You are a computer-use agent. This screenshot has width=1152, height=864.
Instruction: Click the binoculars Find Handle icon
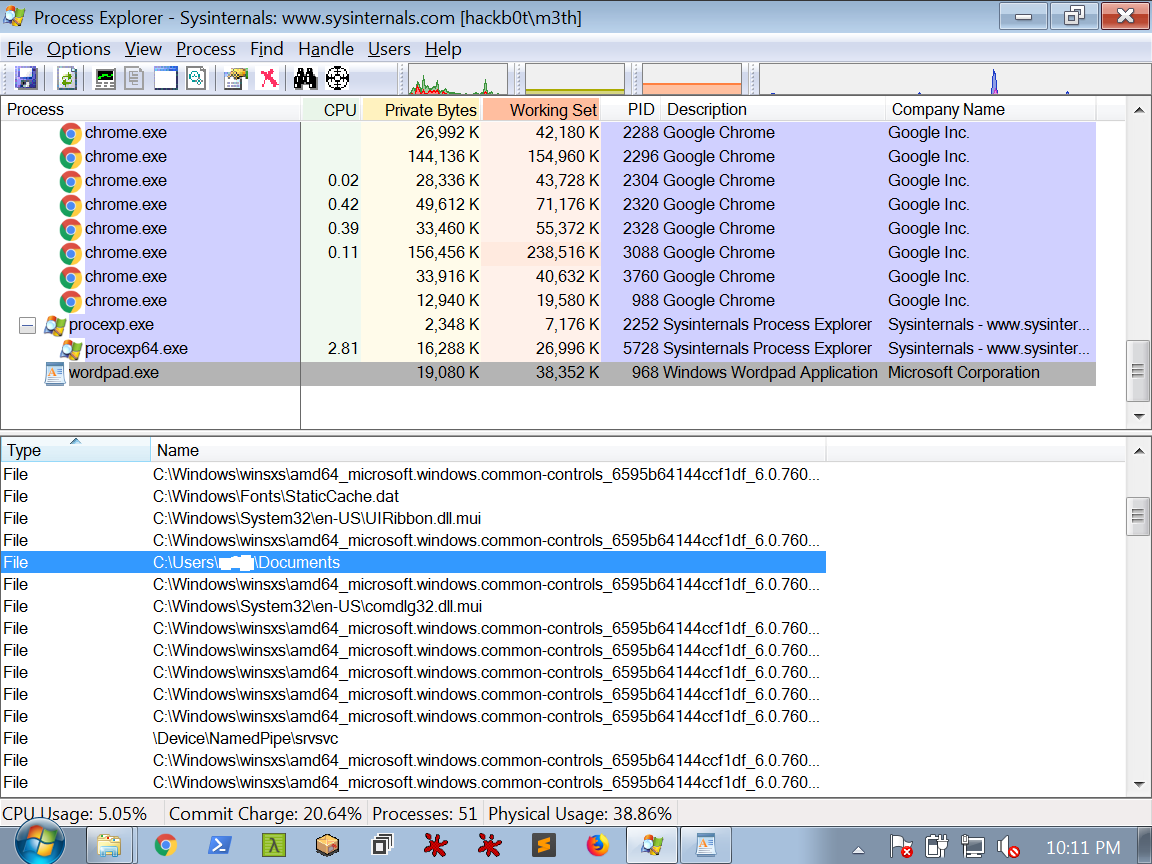pos(305,79)
